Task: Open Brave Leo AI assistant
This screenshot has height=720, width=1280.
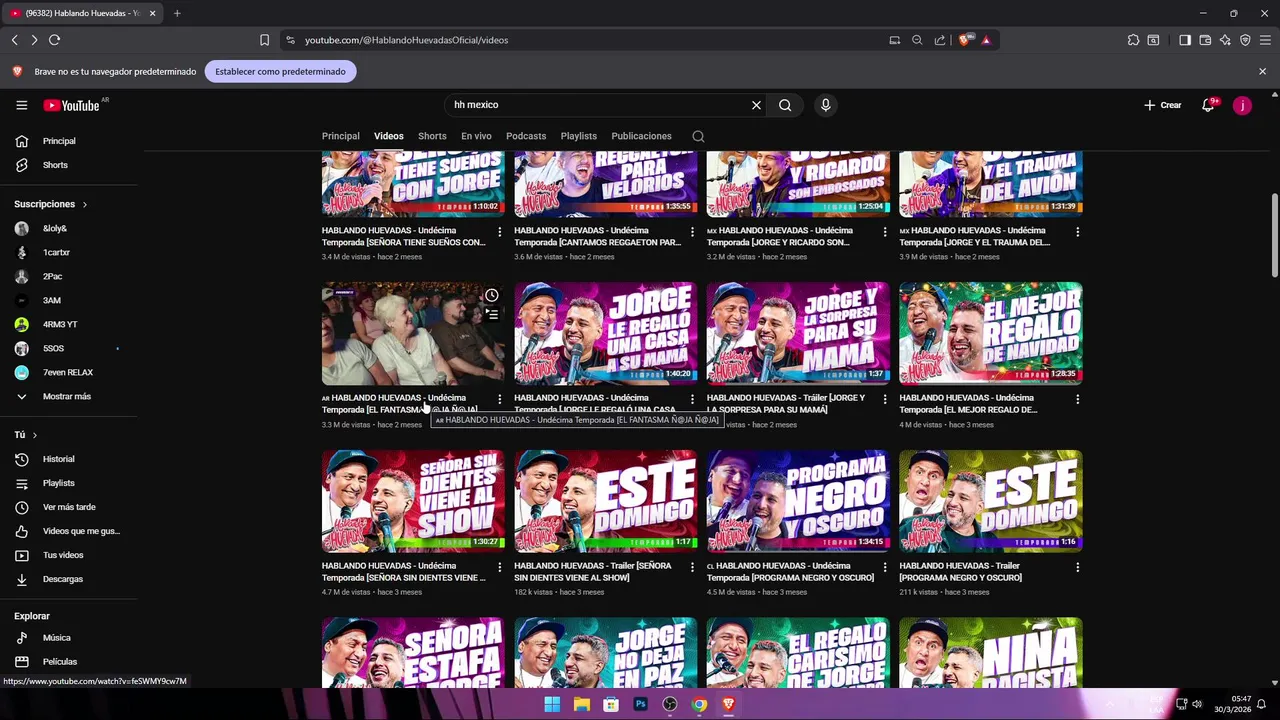Action: (1225, 40)
